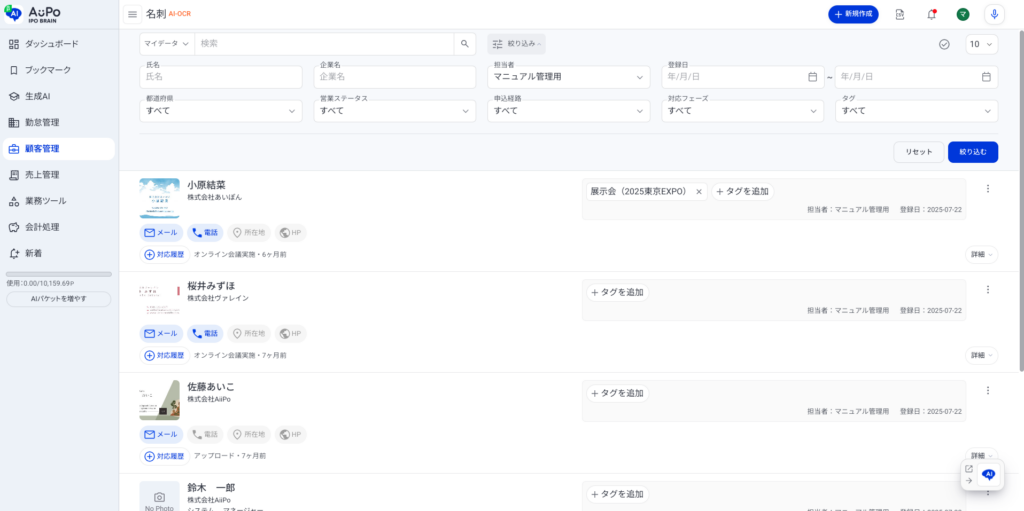
Task: Click the 氏名 input field
Action: 222,77
